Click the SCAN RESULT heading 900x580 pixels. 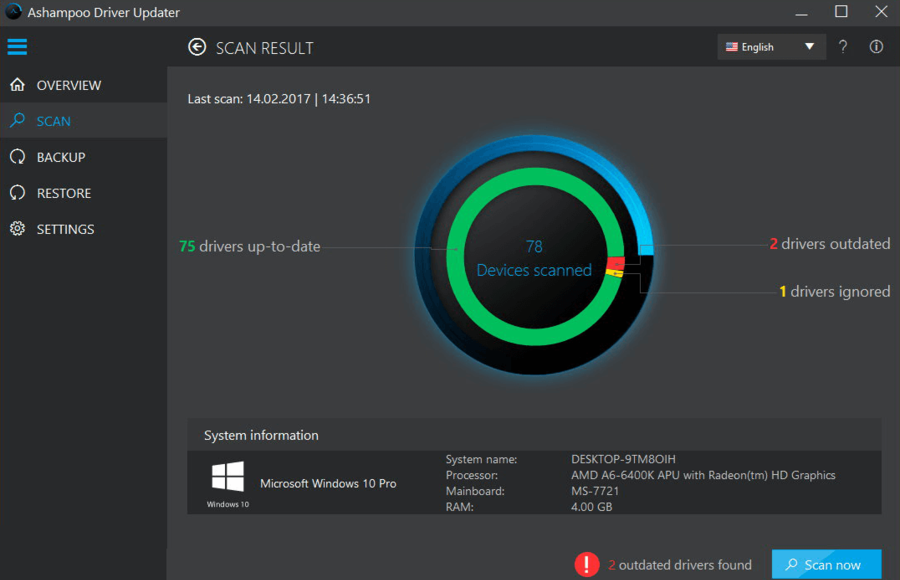265,48
